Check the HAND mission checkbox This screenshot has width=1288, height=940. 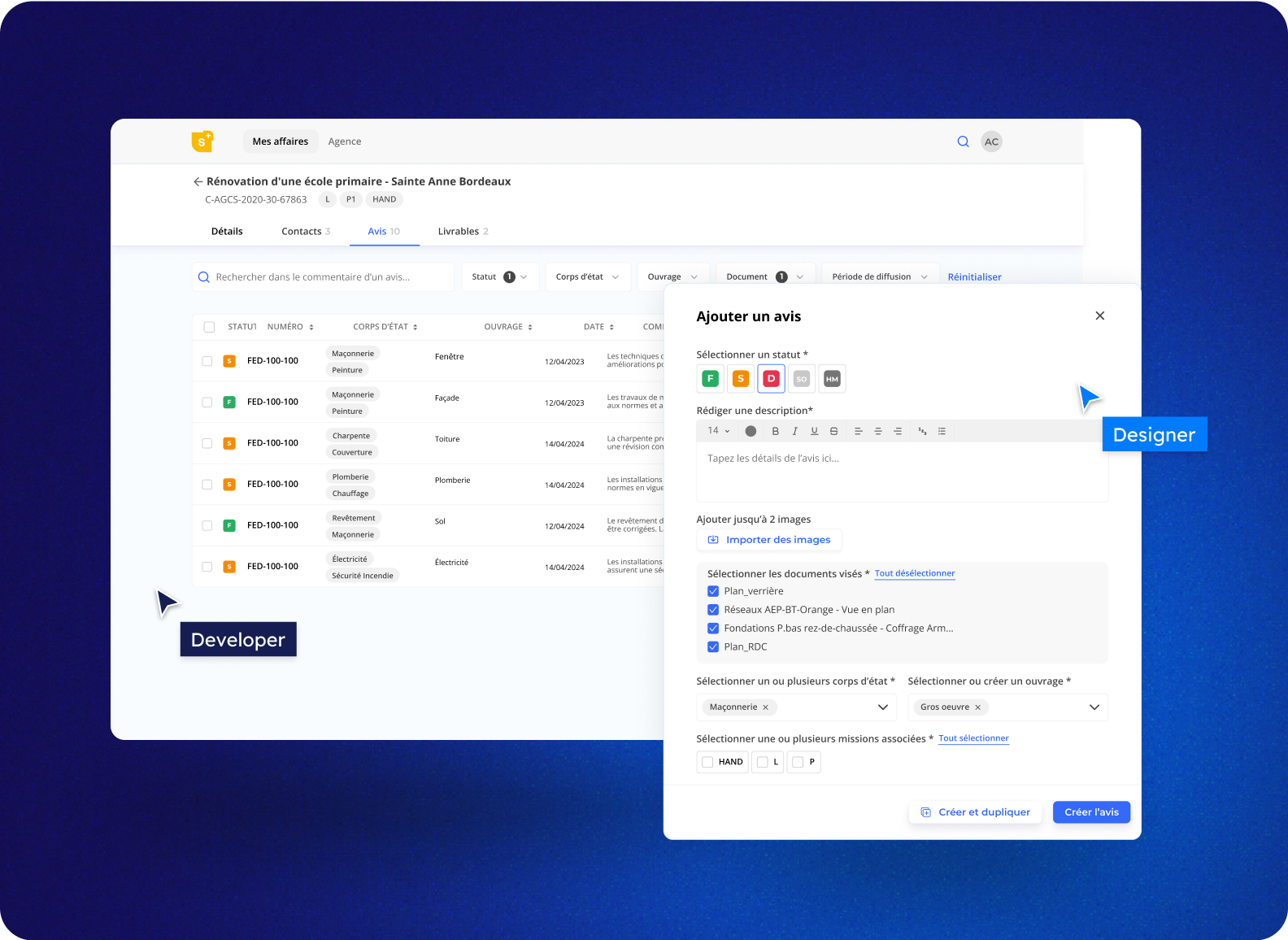click(707, 762)
